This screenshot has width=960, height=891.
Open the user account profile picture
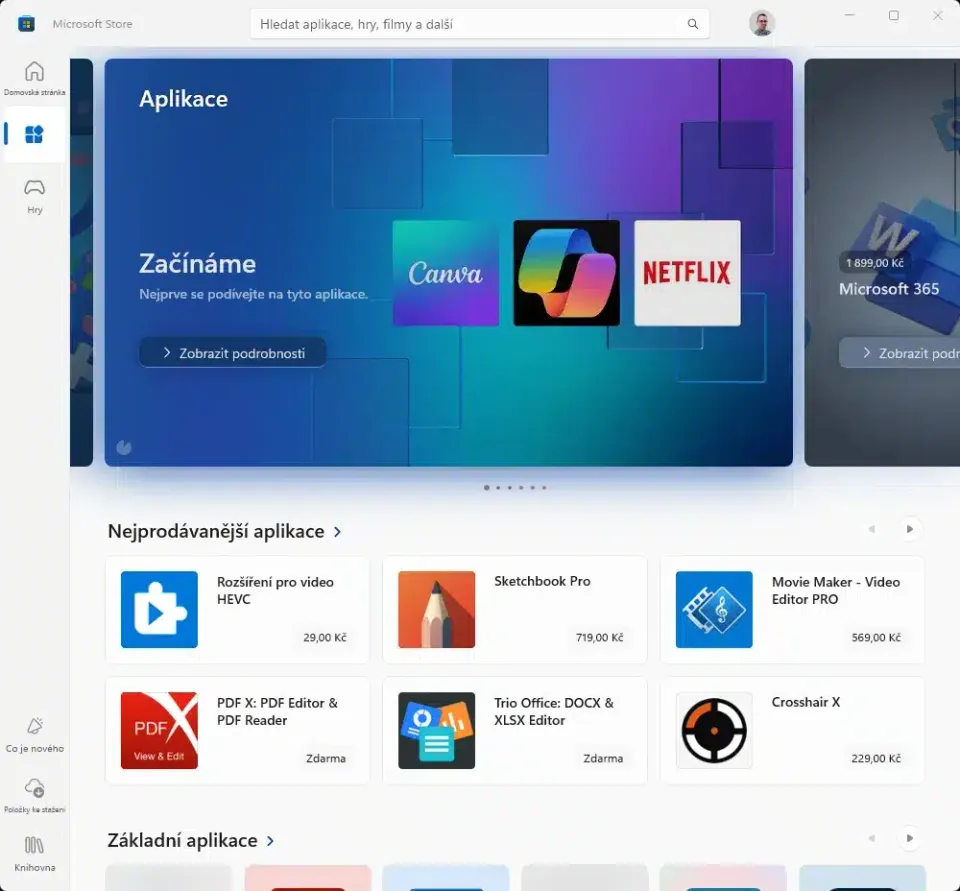tap(762, 23)
